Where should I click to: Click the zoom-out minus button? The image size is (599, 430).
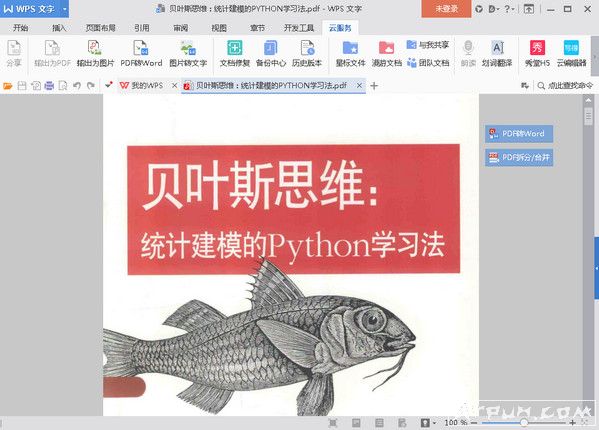pyautogui.click(x=474, y=423)
